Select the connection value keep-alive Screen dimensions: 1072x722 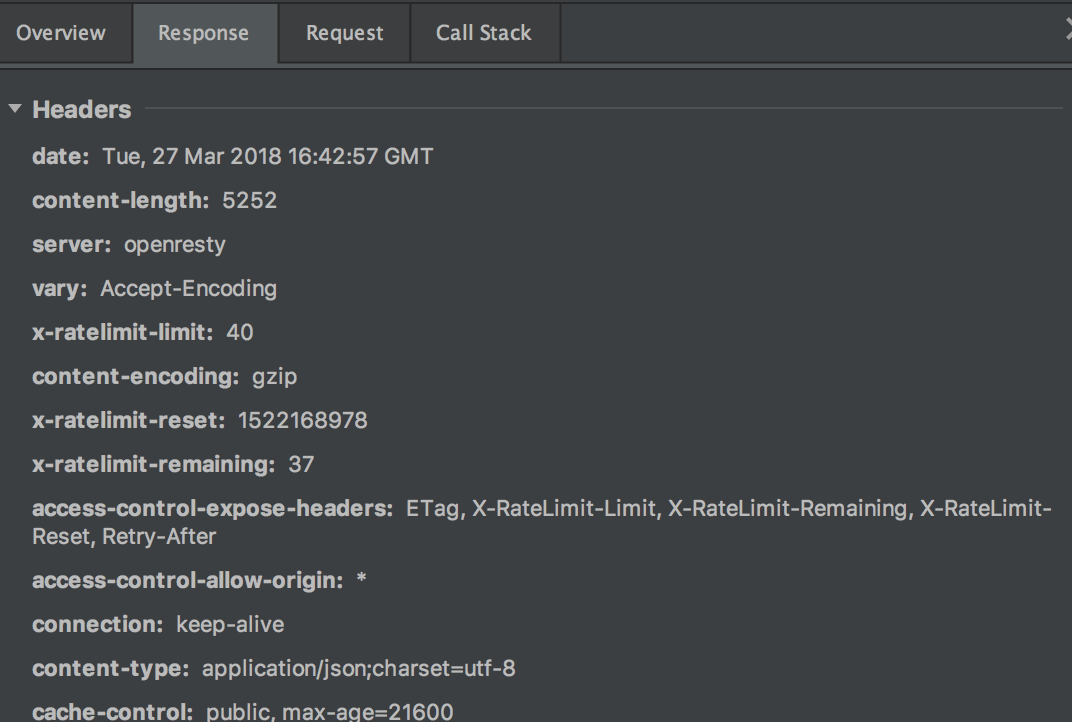pos(230,625)
